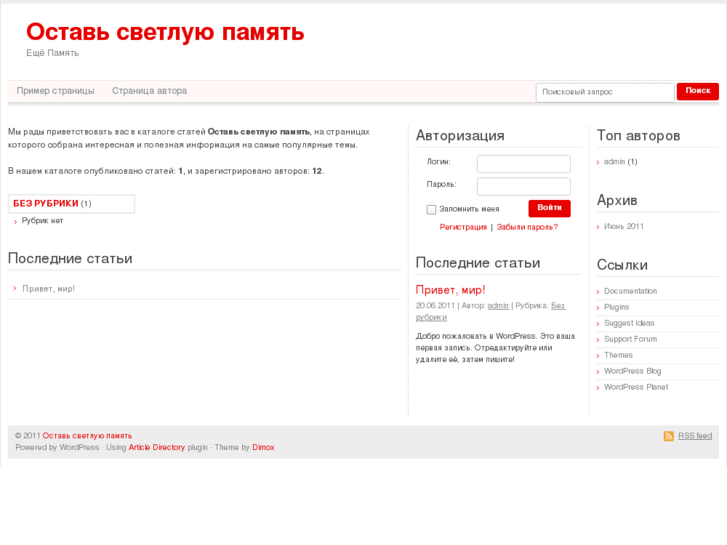Open admin (1) in Топ авторов
Screen dimensions: 727x545
620,161
